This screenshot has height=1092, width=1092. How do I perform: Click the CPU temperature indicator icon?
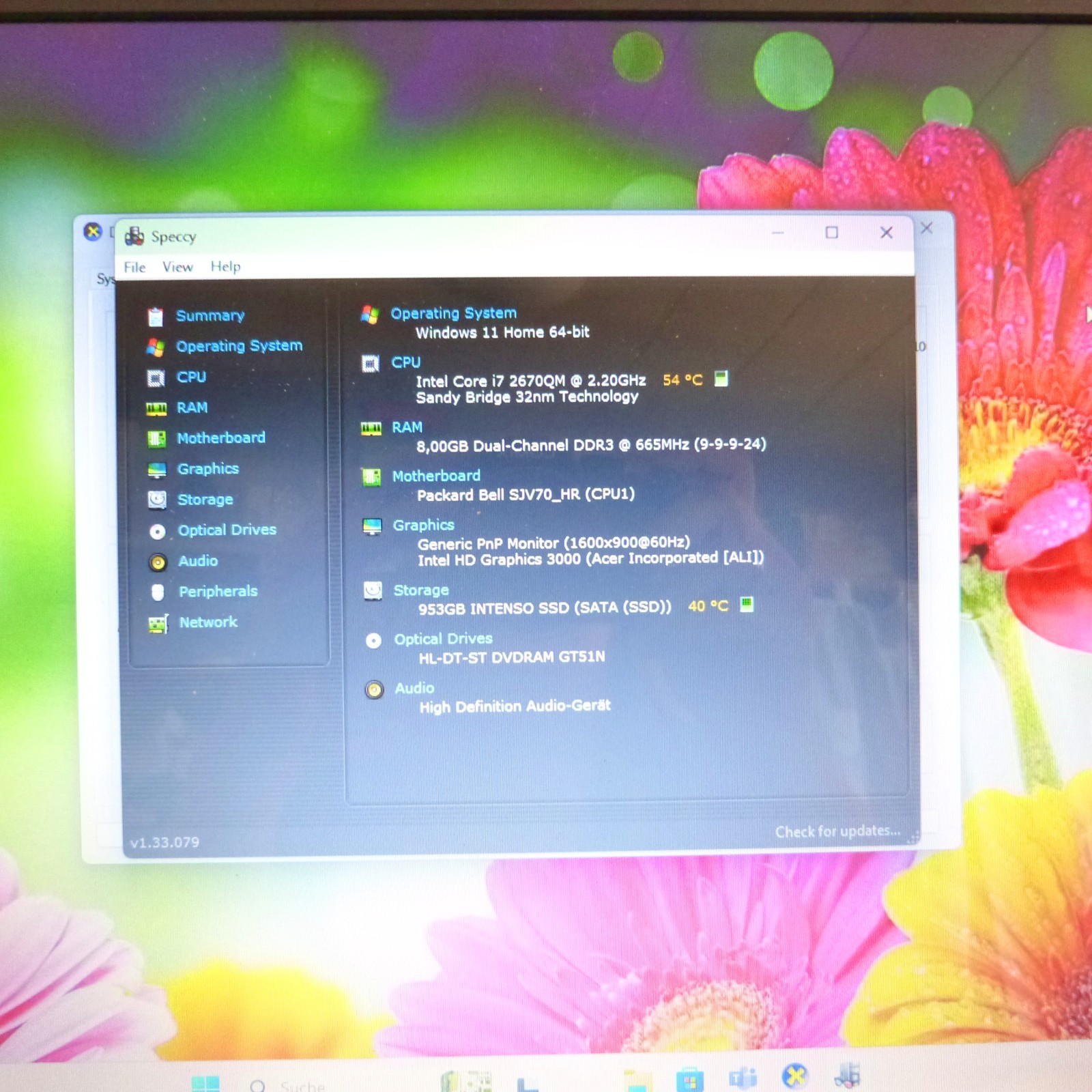721,379
